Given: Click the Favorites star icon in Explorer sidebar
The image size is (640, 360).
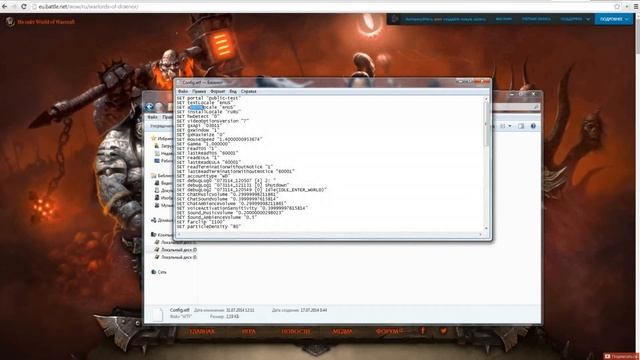Looking at the screenshot, I should point(154,138).
